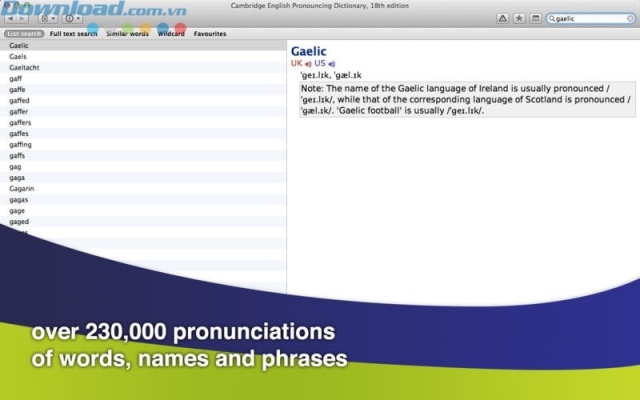640x400 pixels.
Task: Choose the word gaffer from the list
Action: 18,111
